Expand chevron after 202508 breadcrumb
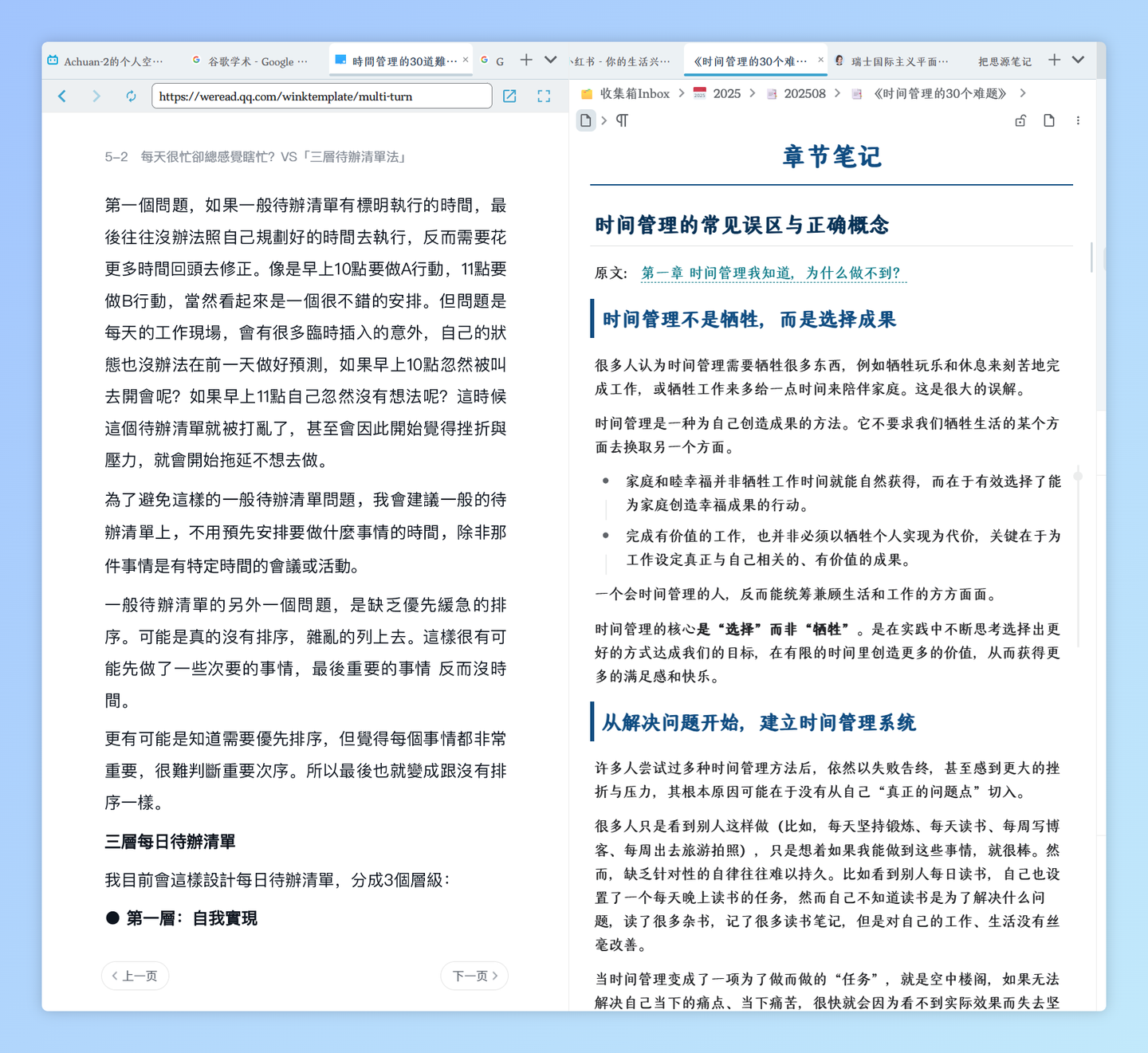Image resolution: width=1148 pixels, height=1053 pixels. pos(838,94)
